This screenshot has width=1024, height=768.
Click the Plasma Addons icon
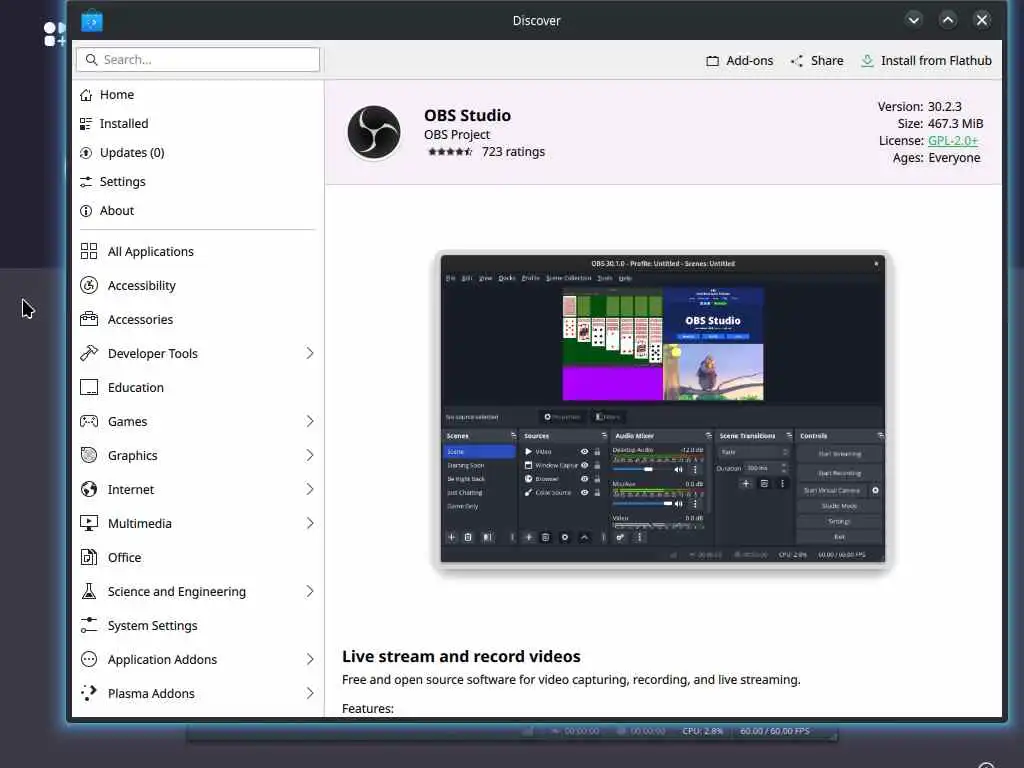pyautogui.click(x=89, y=693)
